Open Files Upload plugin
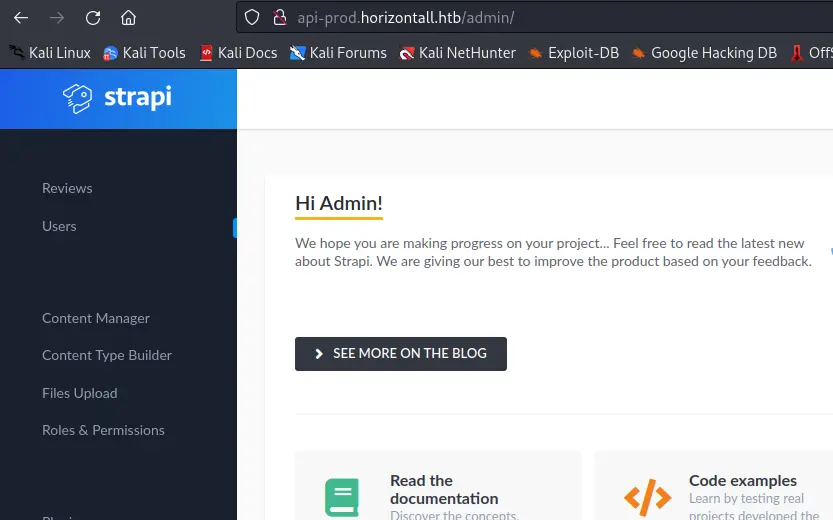833x520 pixels. [80, 393]
